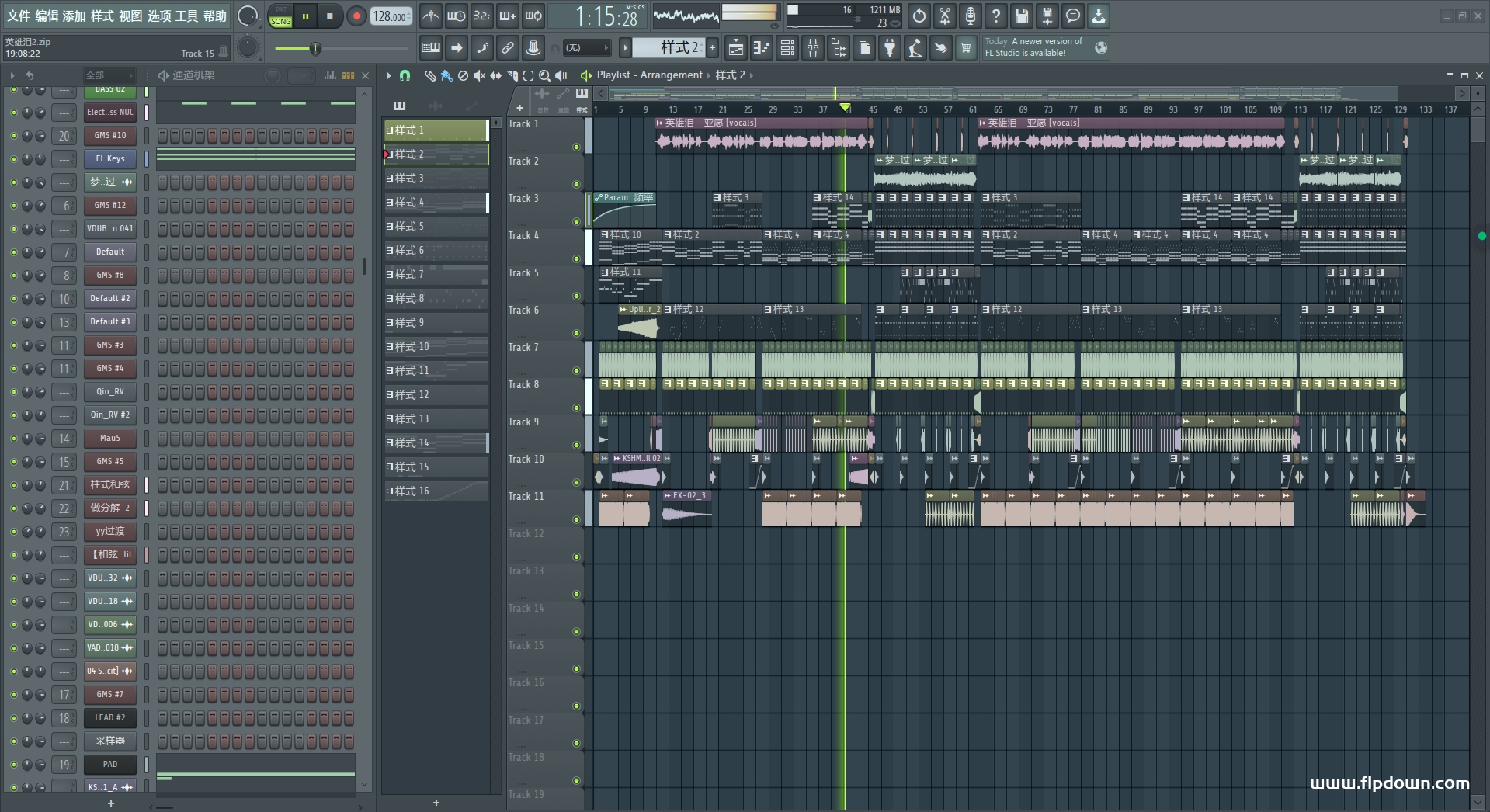Image resolution: width=1490 pixels, height=812 pixels.
Task: Open the Piano Roll view icon
Action: pos(762,48)
